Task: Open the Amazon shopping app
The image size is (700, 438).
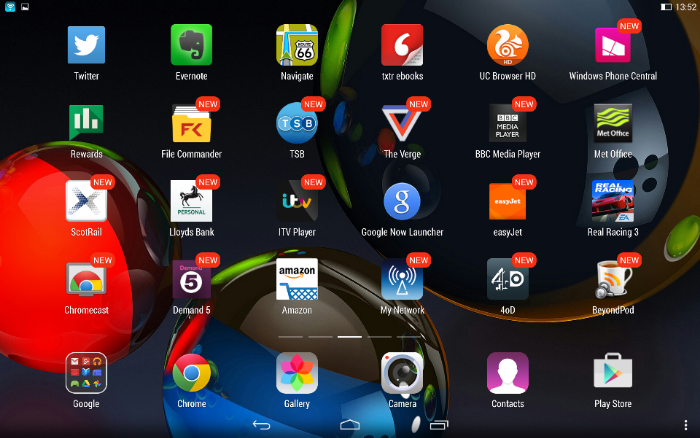Action: click(297, 279)
